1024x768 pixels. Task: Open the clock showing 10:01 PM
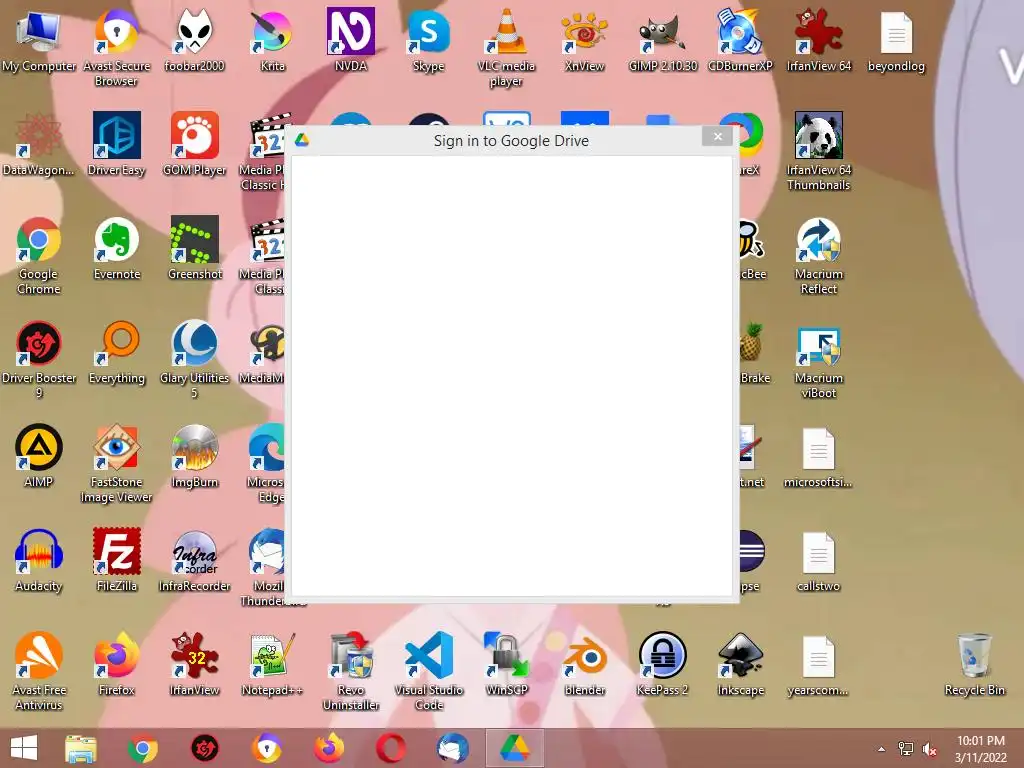[981, 749]
